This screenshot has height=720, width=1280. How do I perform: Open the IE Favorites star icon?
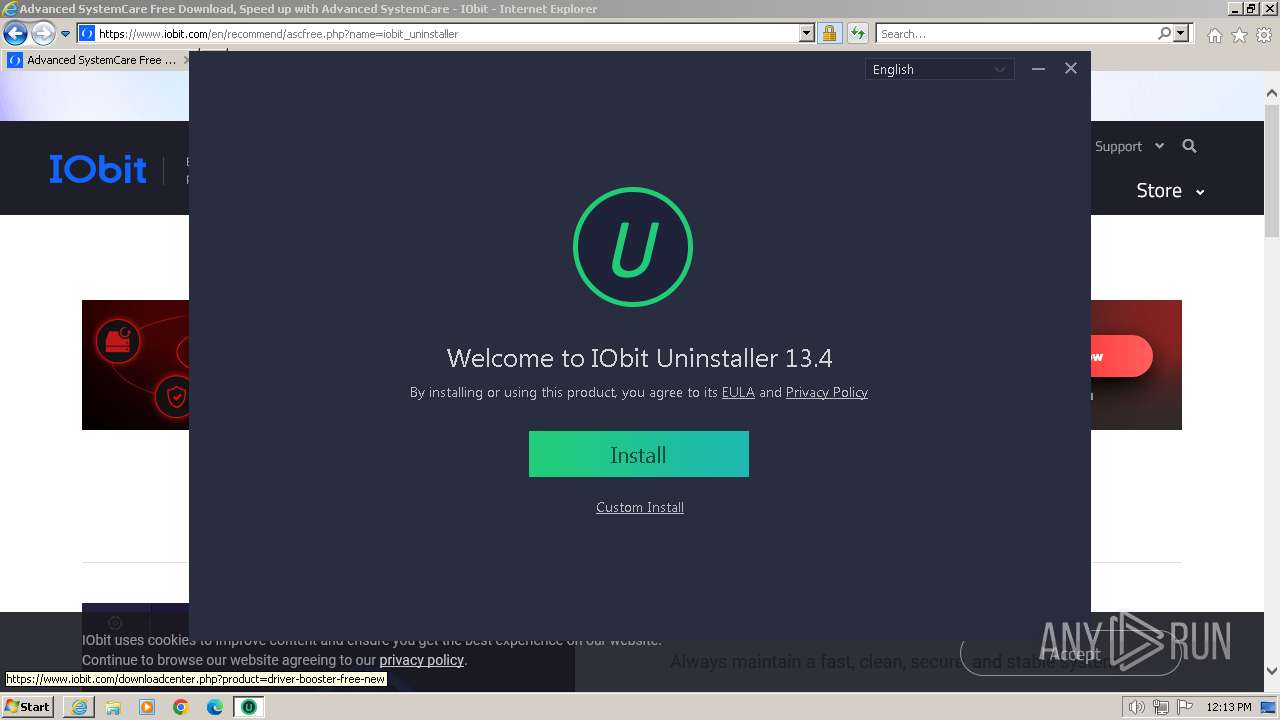tap(1240, 35)
